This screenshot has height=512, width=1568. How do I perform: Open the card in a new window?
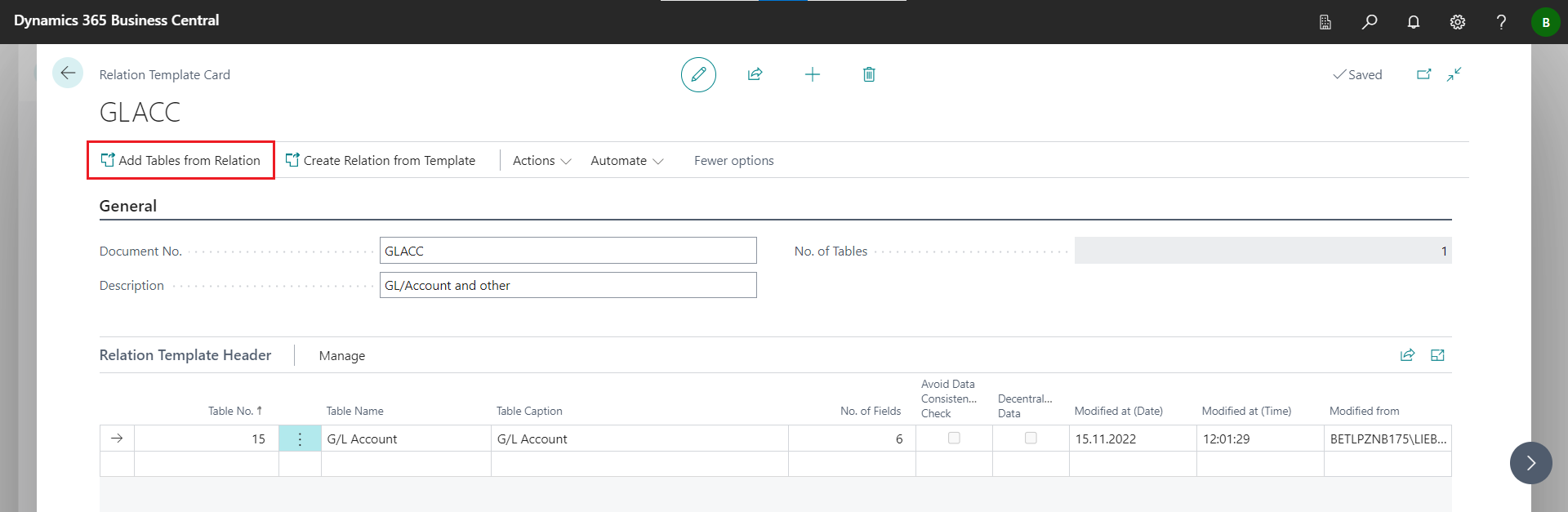pos(1423,74)
